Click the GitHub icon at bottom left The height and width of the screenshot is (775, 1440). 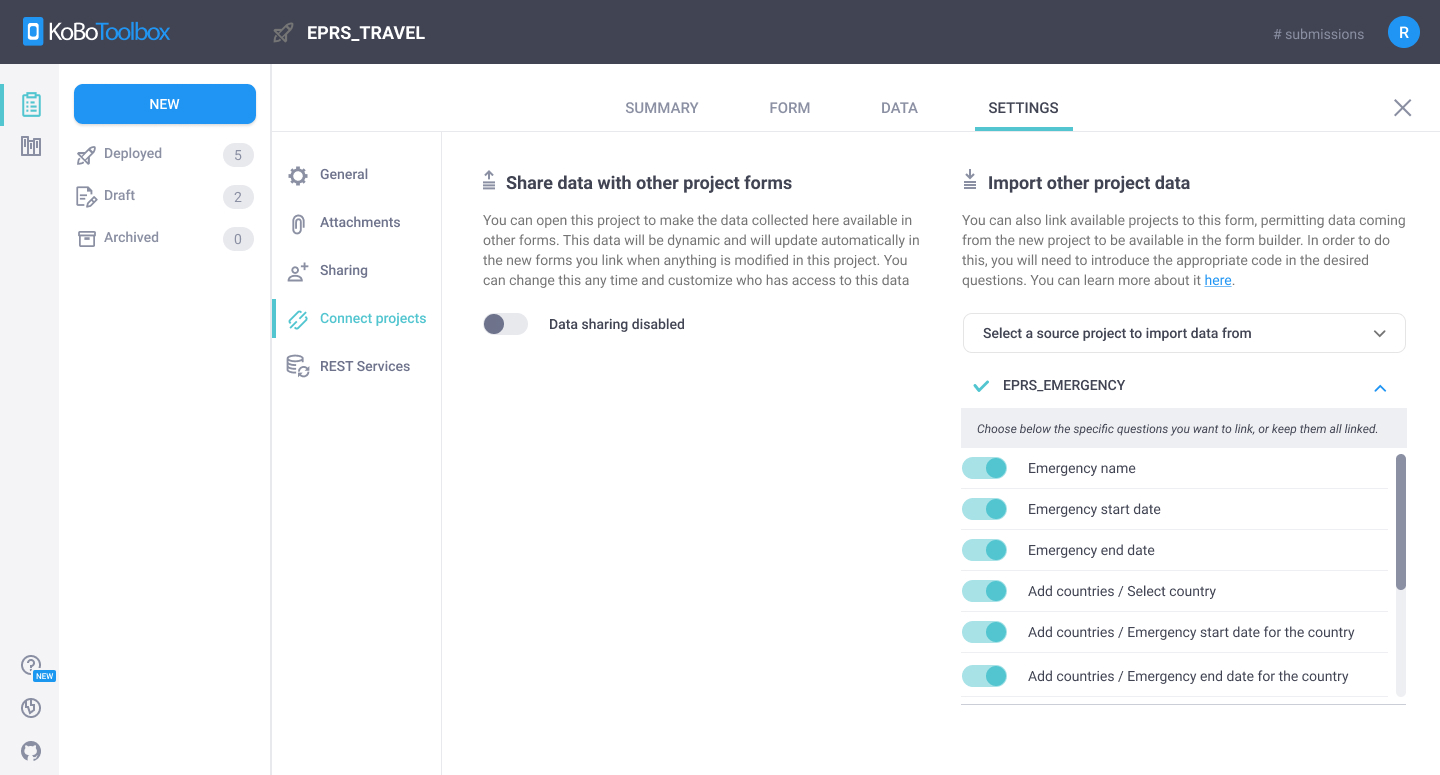(30, 751)
